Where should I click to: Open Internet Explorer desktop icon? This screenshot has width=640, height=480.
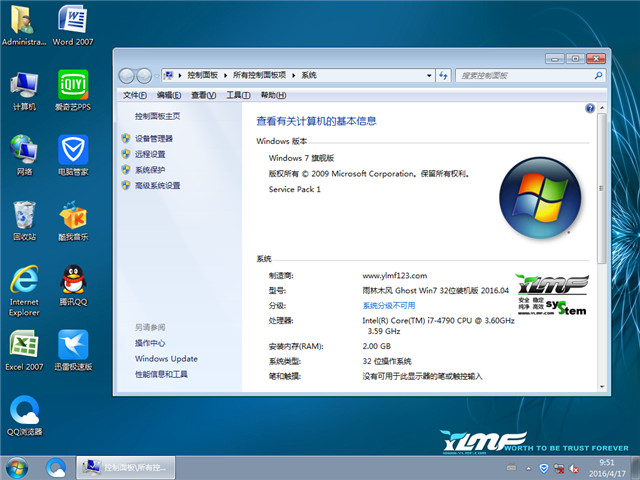[24, 291]
